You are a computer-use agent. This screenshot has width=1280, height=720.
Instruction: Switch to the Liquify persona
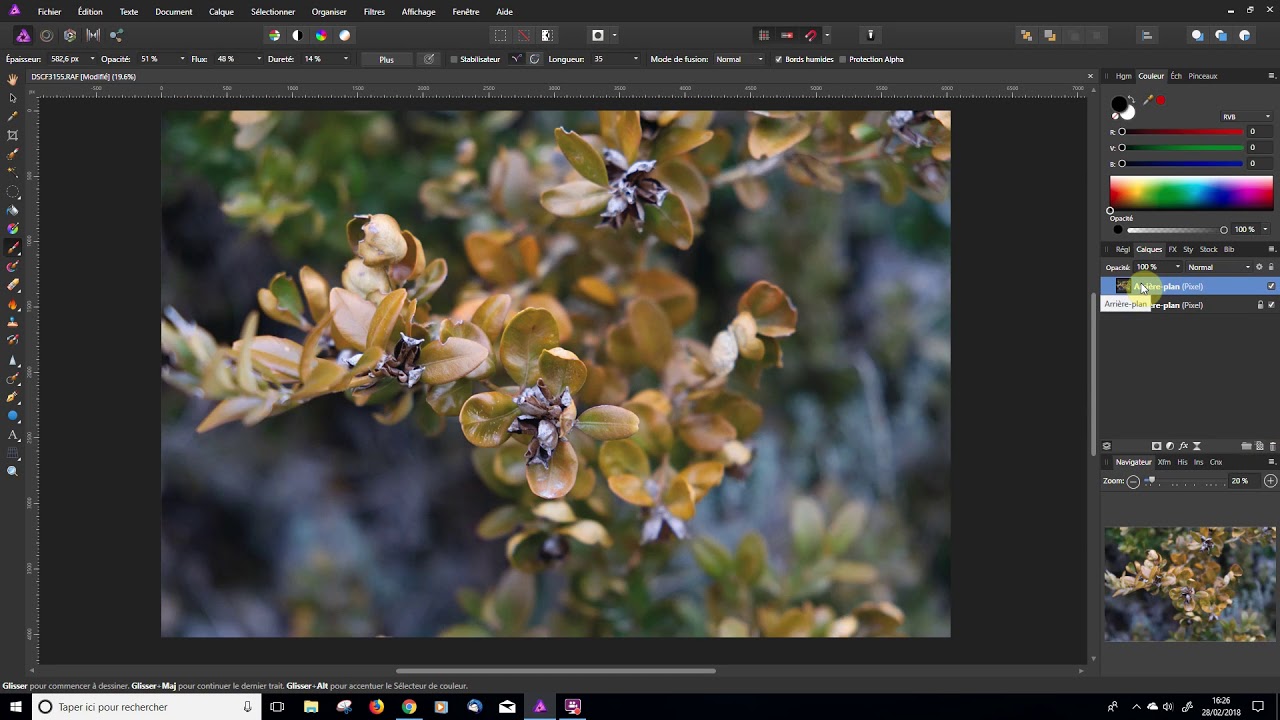pyautogui.click(x=46, y=35)
